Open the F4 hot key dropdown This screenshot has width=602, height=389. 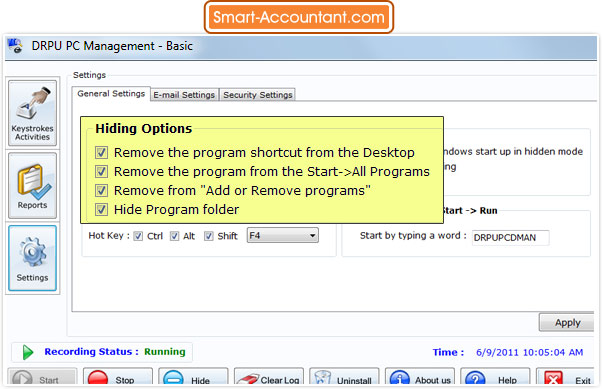(283, 235)
